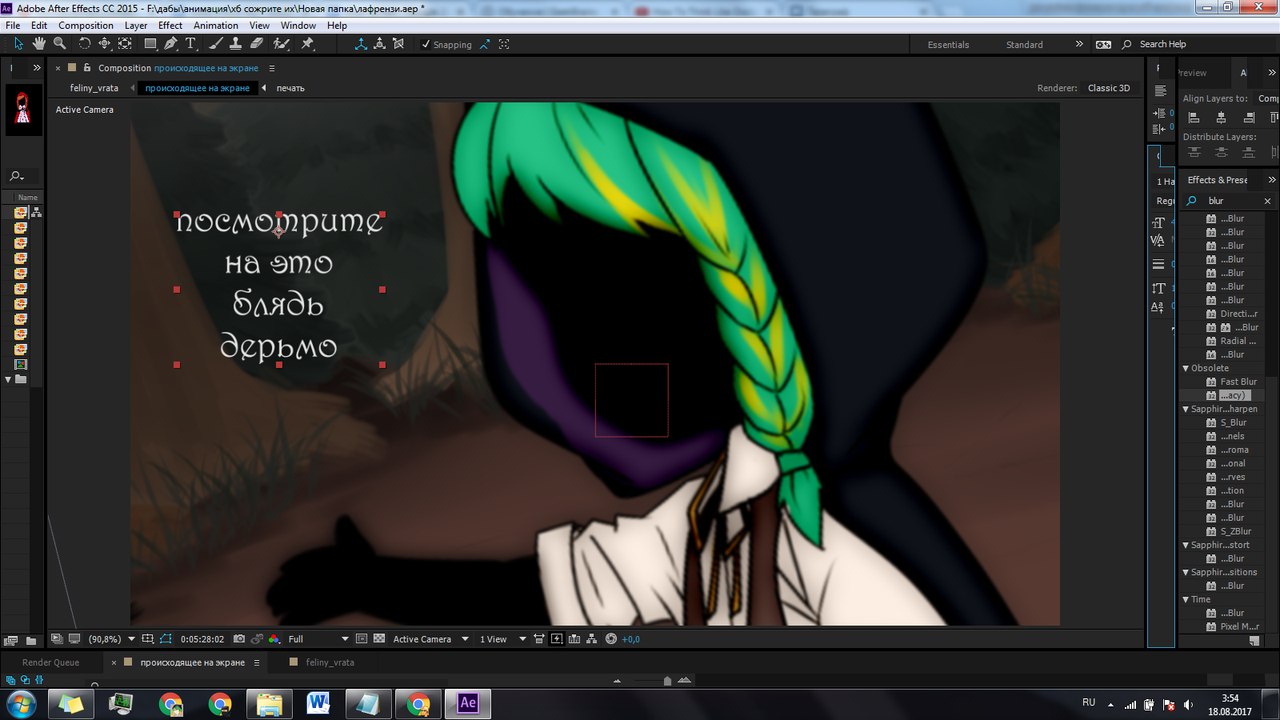Click Align Left icon in Align panel
The width and height of the screenshot is (1280, 720).
click(1194, 118)
